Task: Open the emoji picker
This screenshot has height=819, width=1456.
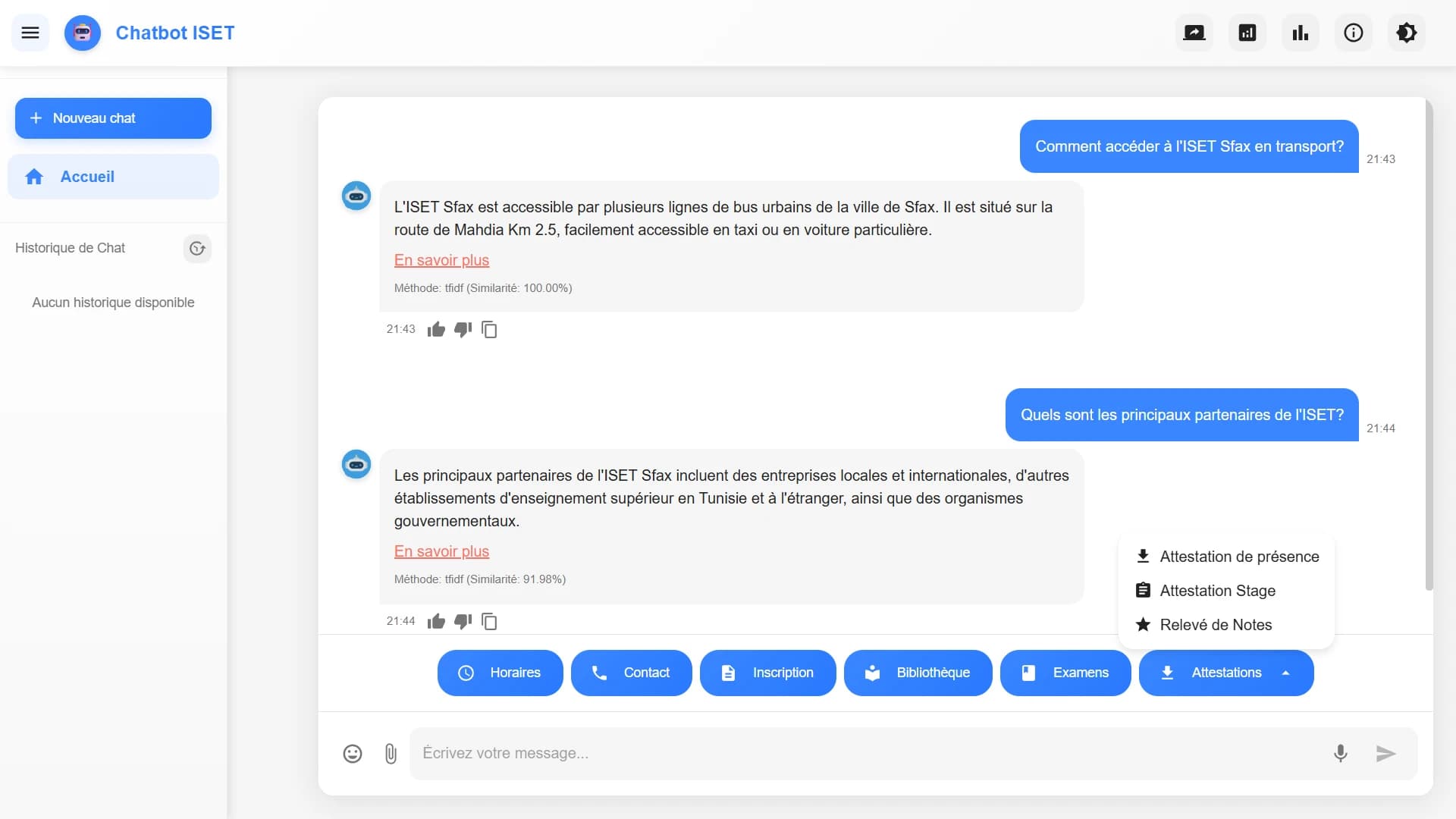Action: point(352,753)
